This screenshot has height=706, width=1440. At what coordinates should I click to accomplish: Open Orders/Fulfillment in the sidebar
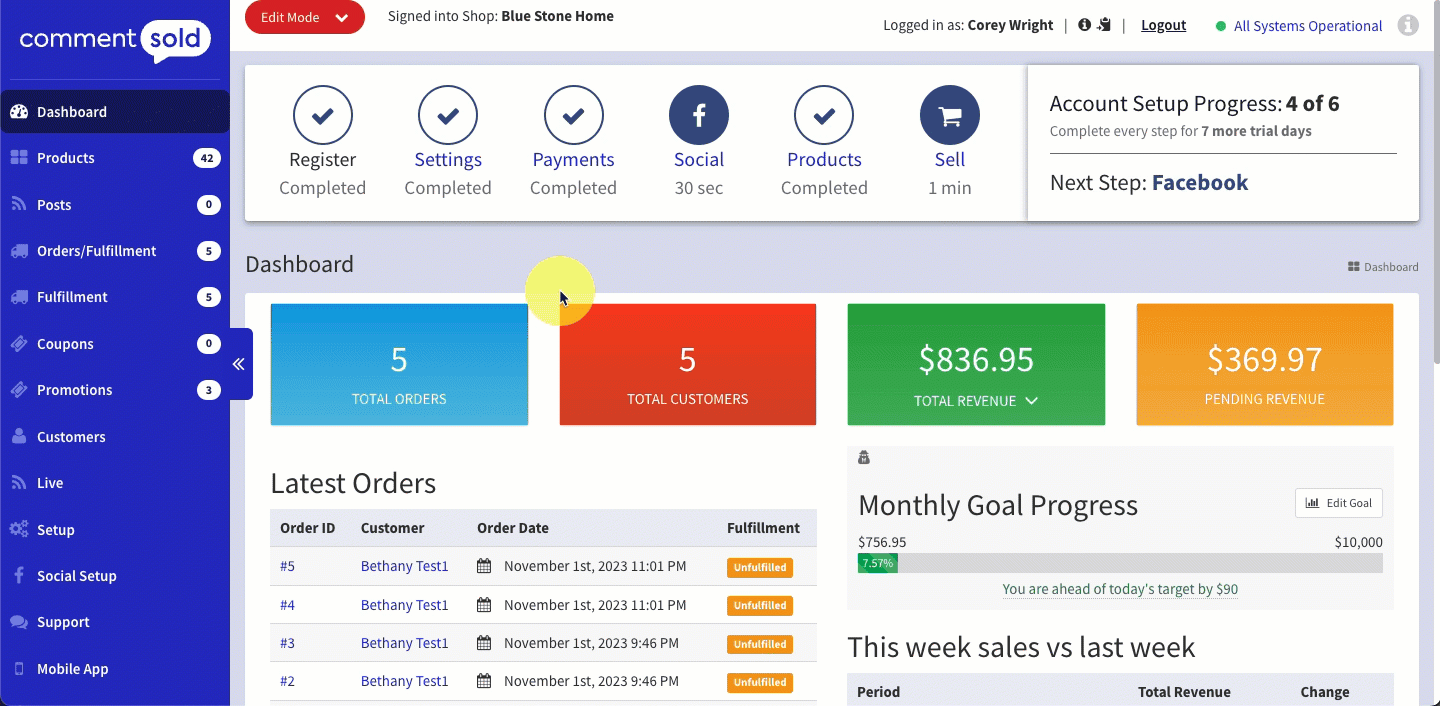pyautogui.click(x=96, y=251)
